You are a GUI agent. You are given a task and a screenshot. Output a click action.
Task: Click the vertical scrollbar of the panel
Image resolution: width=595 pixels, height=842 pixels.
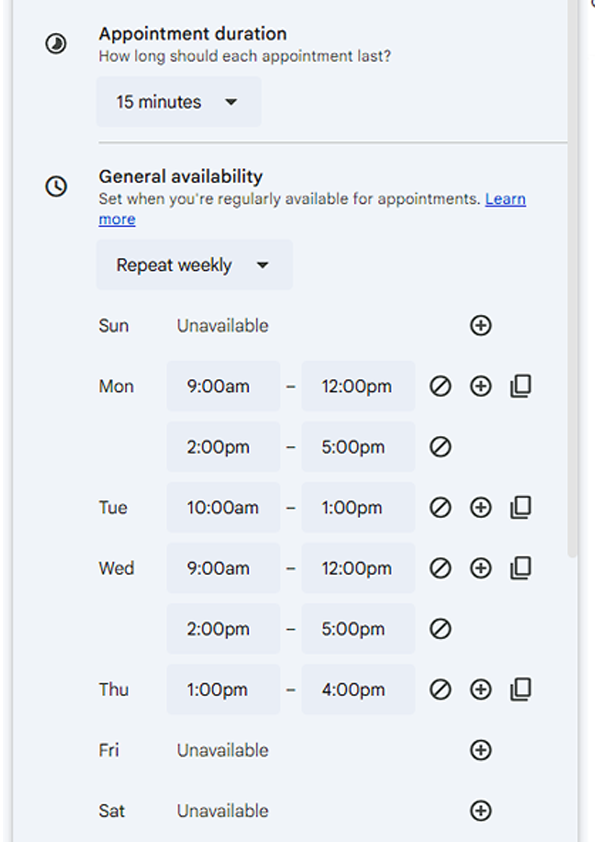[573, 279]
